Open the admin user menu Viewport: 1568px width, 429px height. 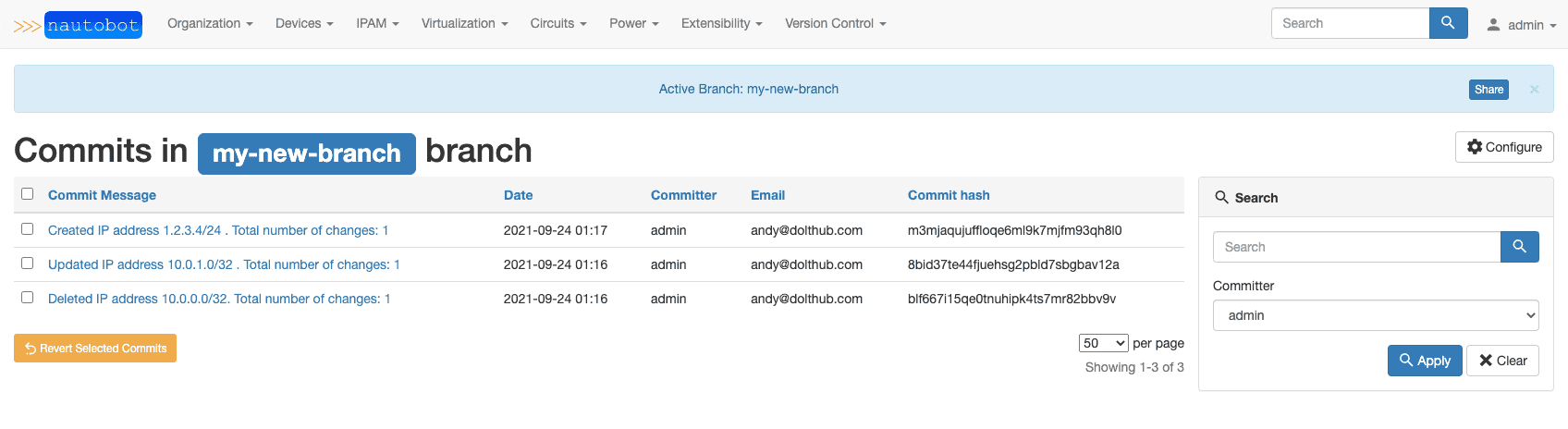(x=1521, y=25)
